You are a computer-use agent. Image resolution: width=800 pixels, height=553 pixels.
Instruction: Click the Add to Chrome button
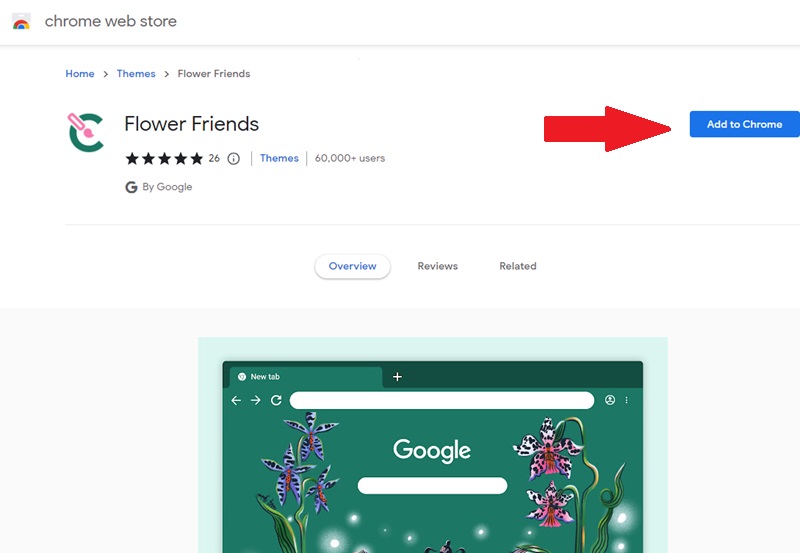pyautogui.click(x=744, y=124)
